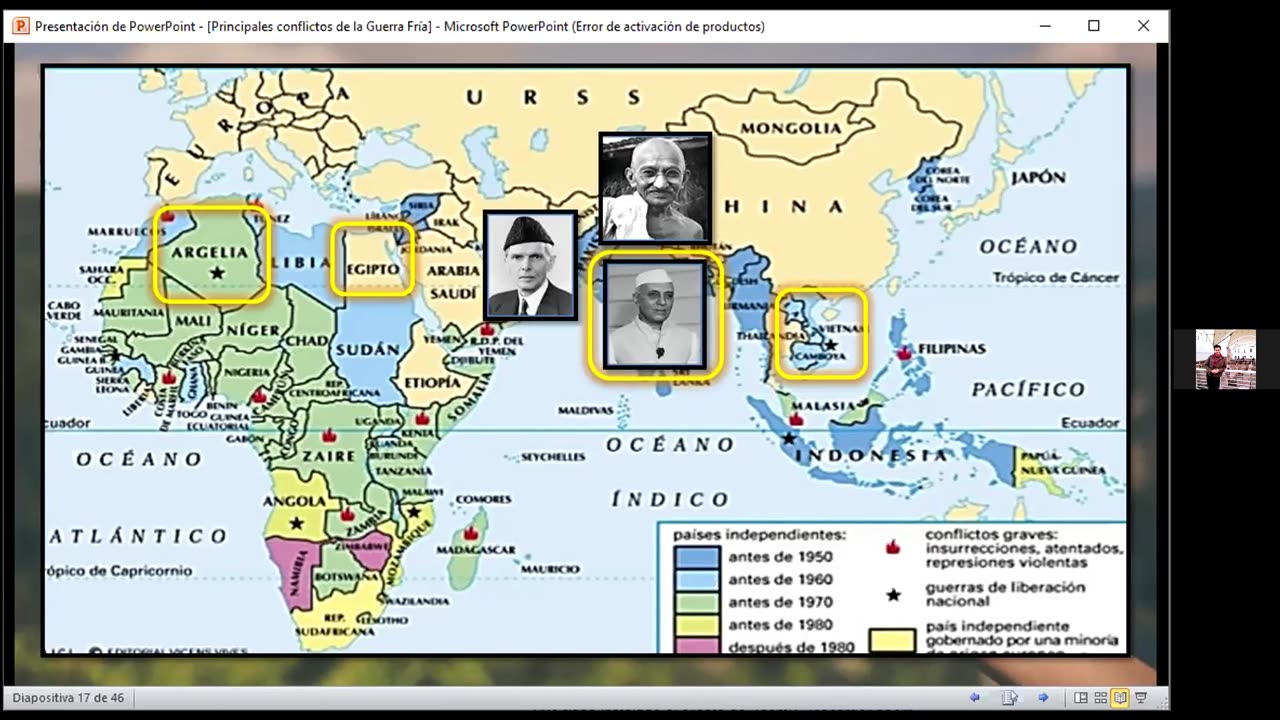Viewport: 1280px width, 720px height.
Task: Click the presenter webcam thumbnail
Action: [x=1226, y=359]
